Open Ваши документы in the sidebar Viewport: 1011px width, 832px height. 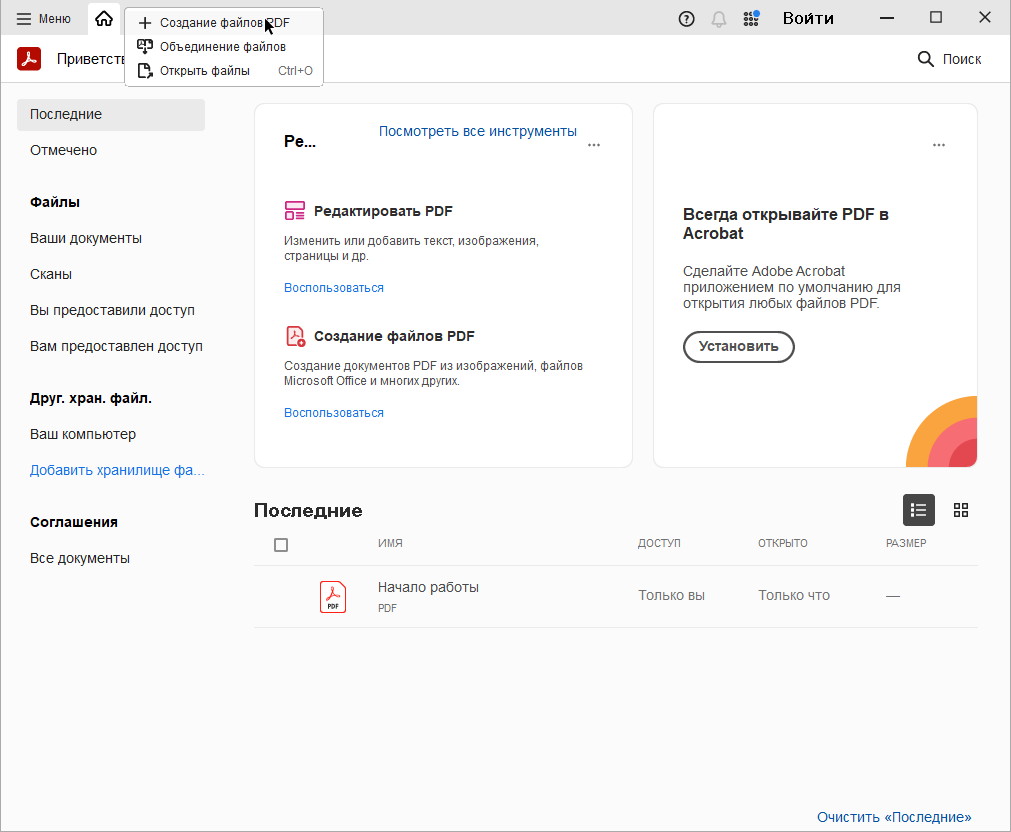tap(86, 239)
